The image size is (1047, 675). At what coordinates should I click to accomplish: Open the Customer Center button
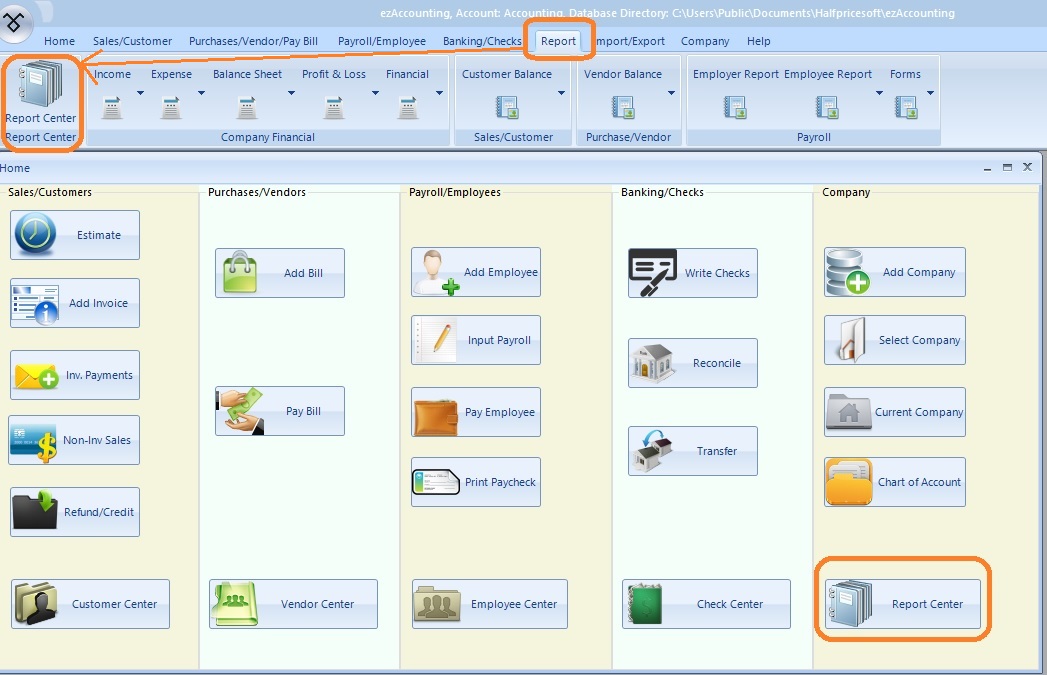click(91, 604)
